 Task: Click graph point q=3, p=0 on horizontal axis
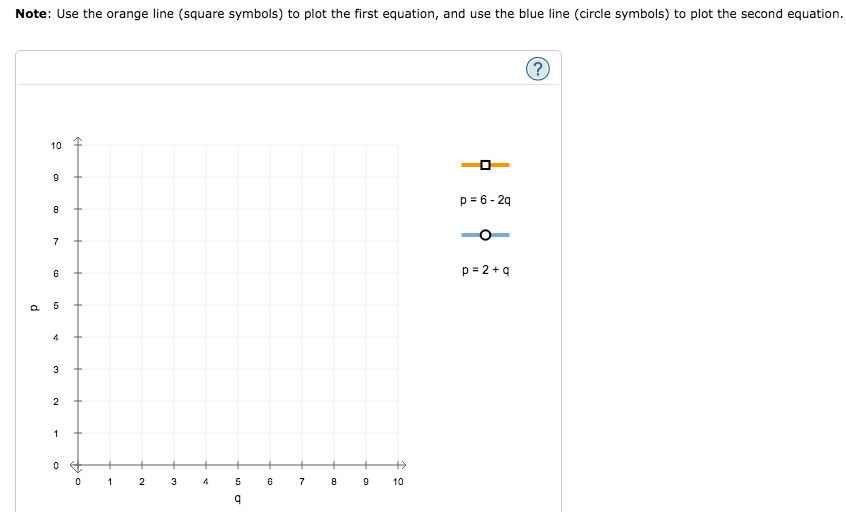pos(174,465)
